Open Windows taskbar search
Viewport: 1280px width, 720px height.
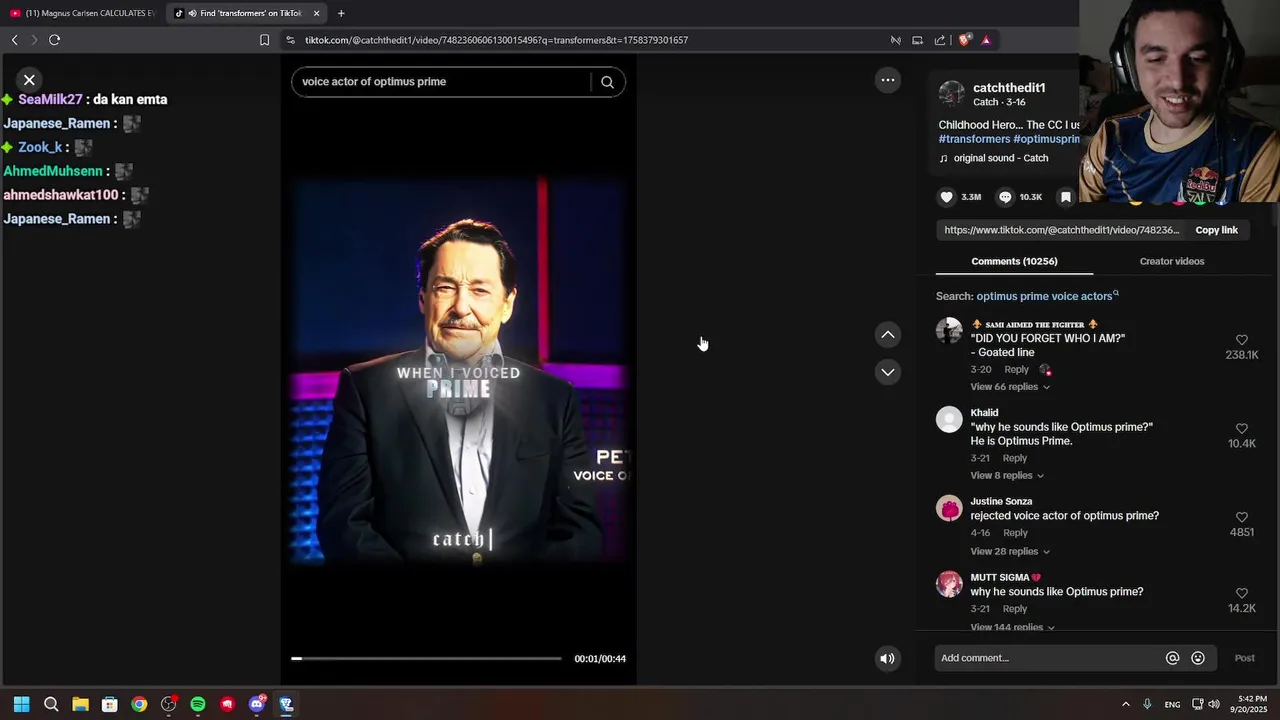[x=51, y=704]
